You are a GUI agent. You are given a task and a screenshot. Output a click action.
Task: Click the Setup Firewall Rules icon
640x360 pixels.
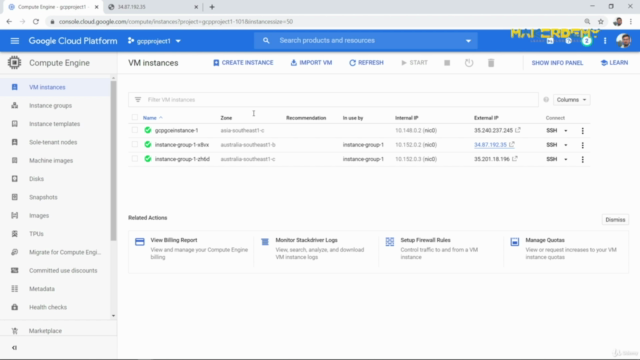pos(390,242)
